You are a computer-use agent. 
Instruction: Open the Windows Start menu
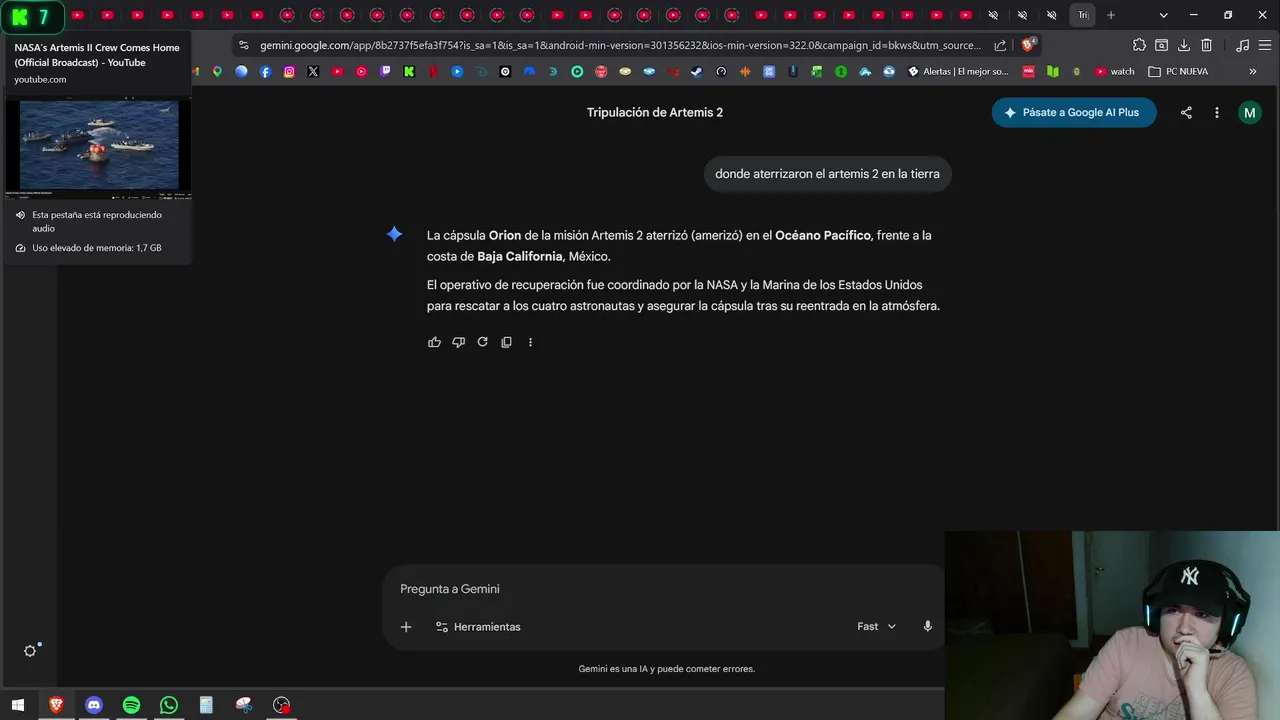point(17,705)
